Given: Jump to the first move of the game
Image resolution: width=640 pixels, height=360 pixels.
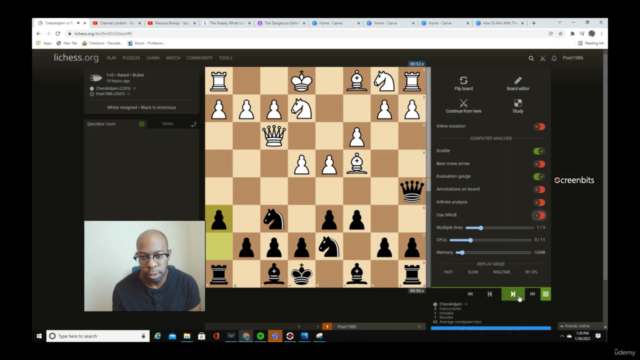Looking at the screenshot, I should click(x=470, y=294).
